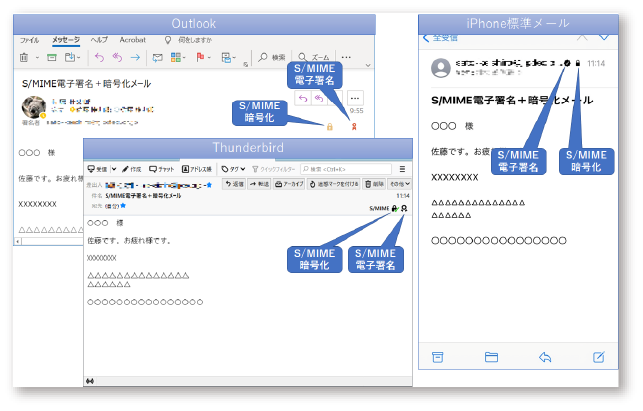Click the 削除 delete button in Thunderbird
The height and width of the screenshot is (411, 643).
coord(374,184)
